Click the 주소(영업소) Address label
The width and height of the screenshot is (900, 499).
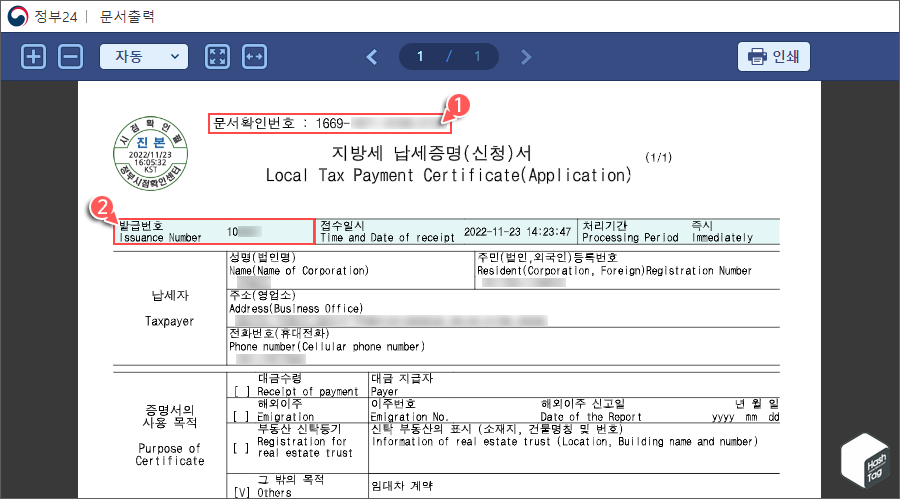click(296, 301)
